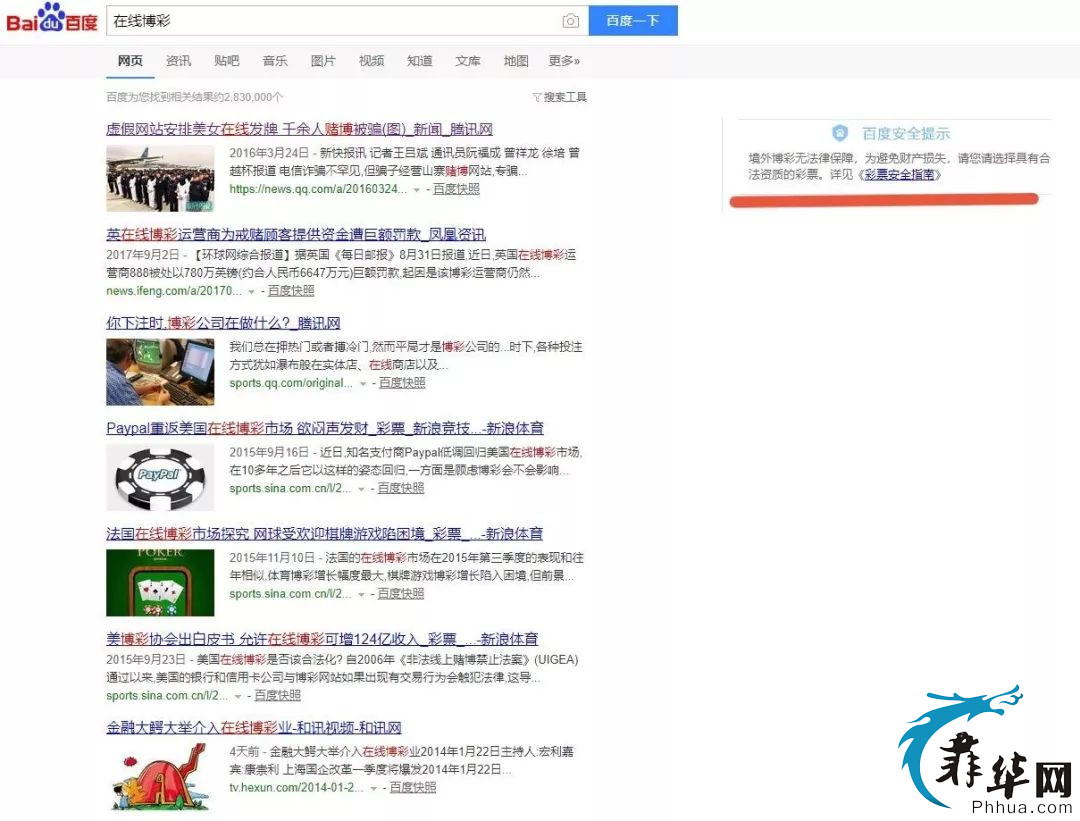Click the shield icon beside 百度安全提示
The height and width of the screenshot is (821, 1080).
[840, 133]
